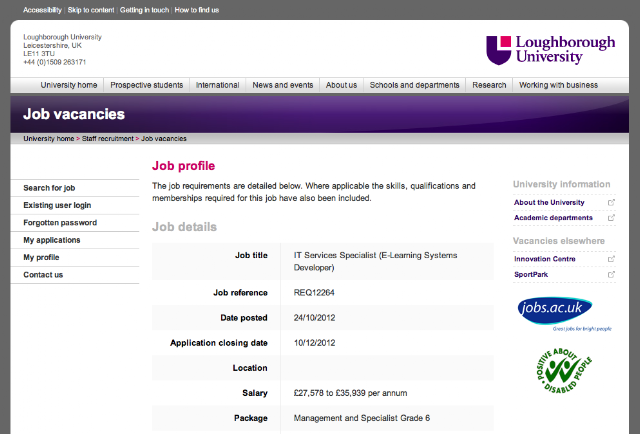640x434 pixels.
Task: Click the salary value £27,578 to £35,939
Action: 350,393
